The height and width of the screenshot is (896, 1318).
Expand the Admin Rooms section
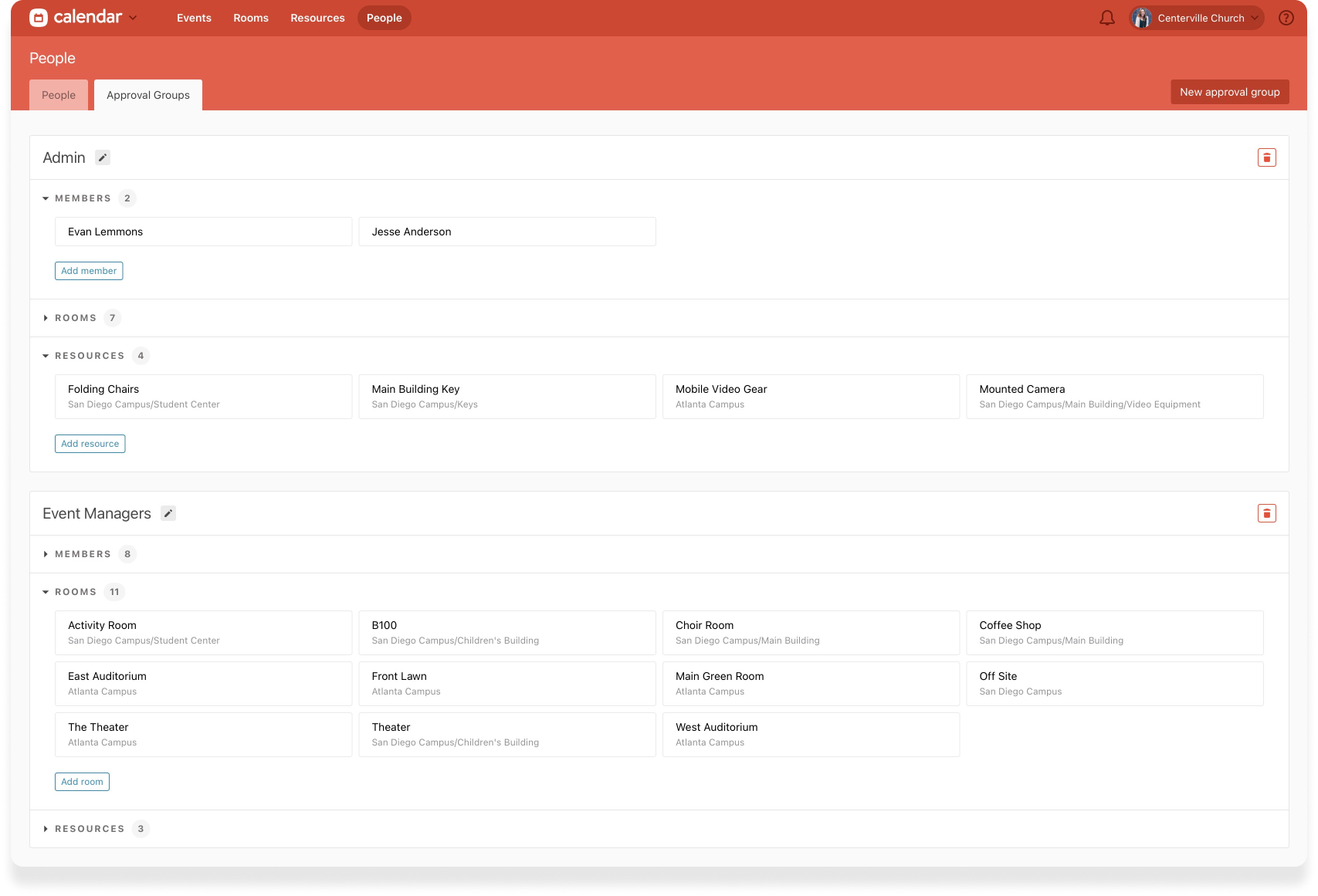click(46, 318)
